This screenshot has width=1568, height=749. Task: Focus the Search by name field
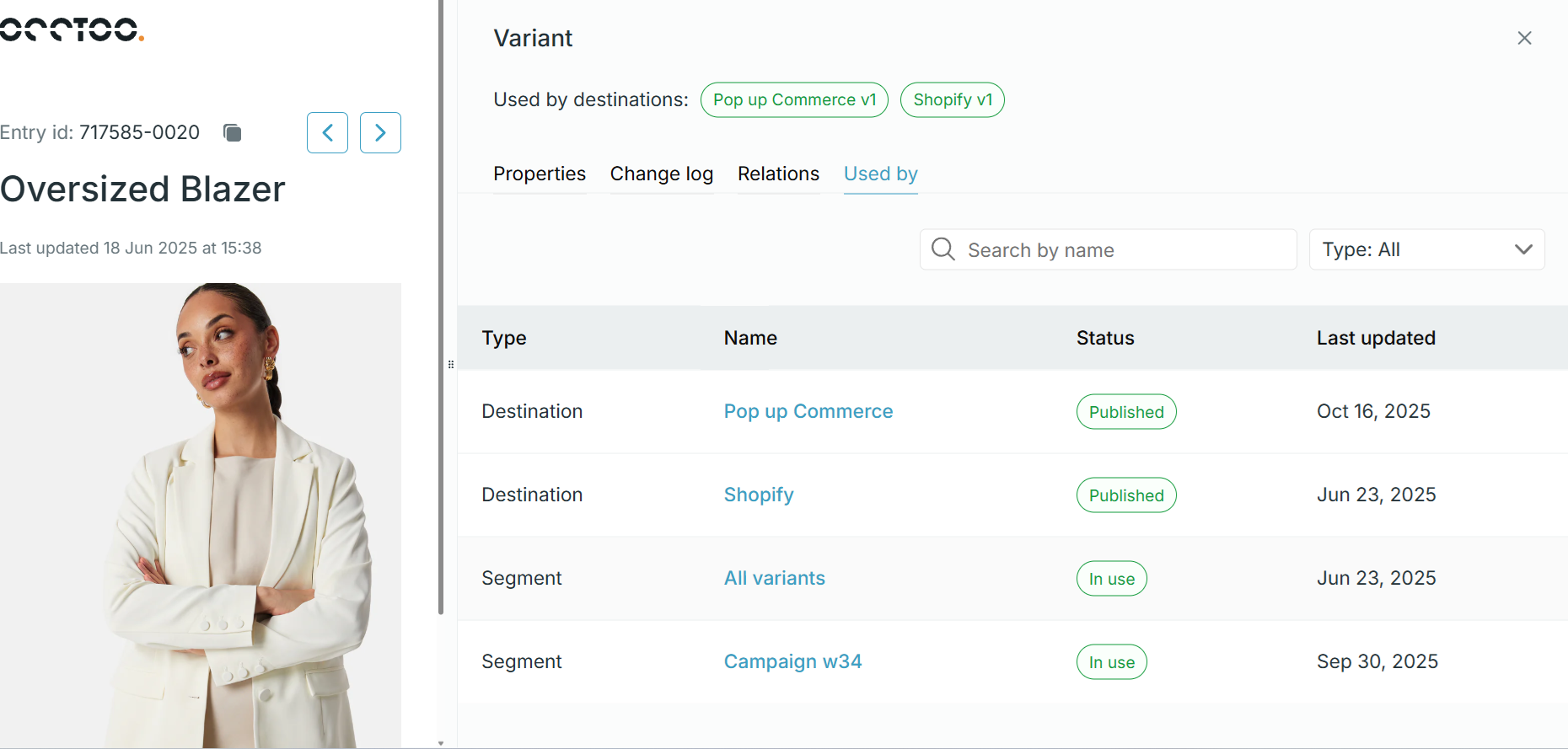point(1121,250)
